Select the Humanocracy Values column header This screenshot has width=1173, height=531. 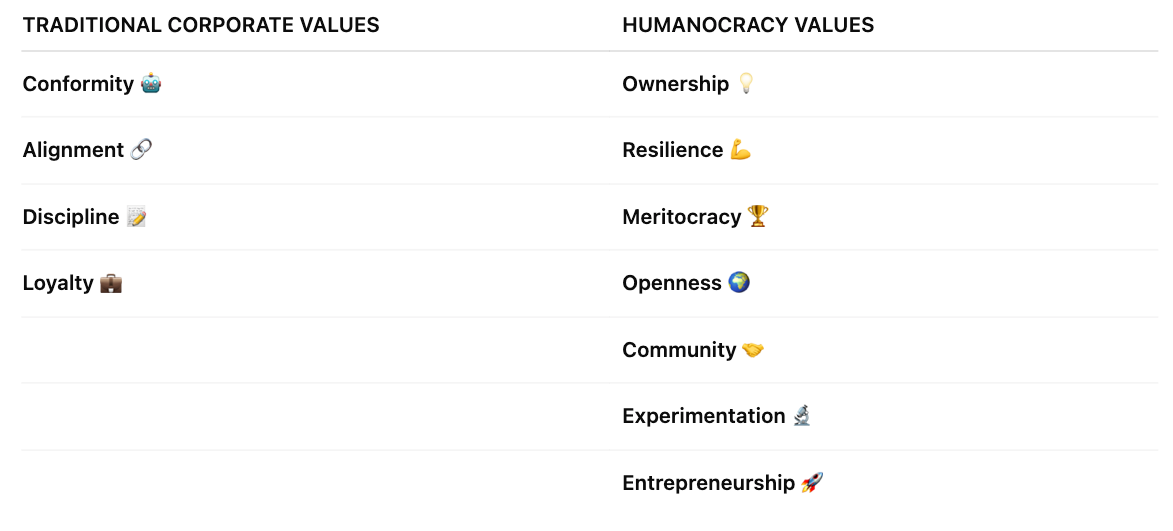(748, 25)
